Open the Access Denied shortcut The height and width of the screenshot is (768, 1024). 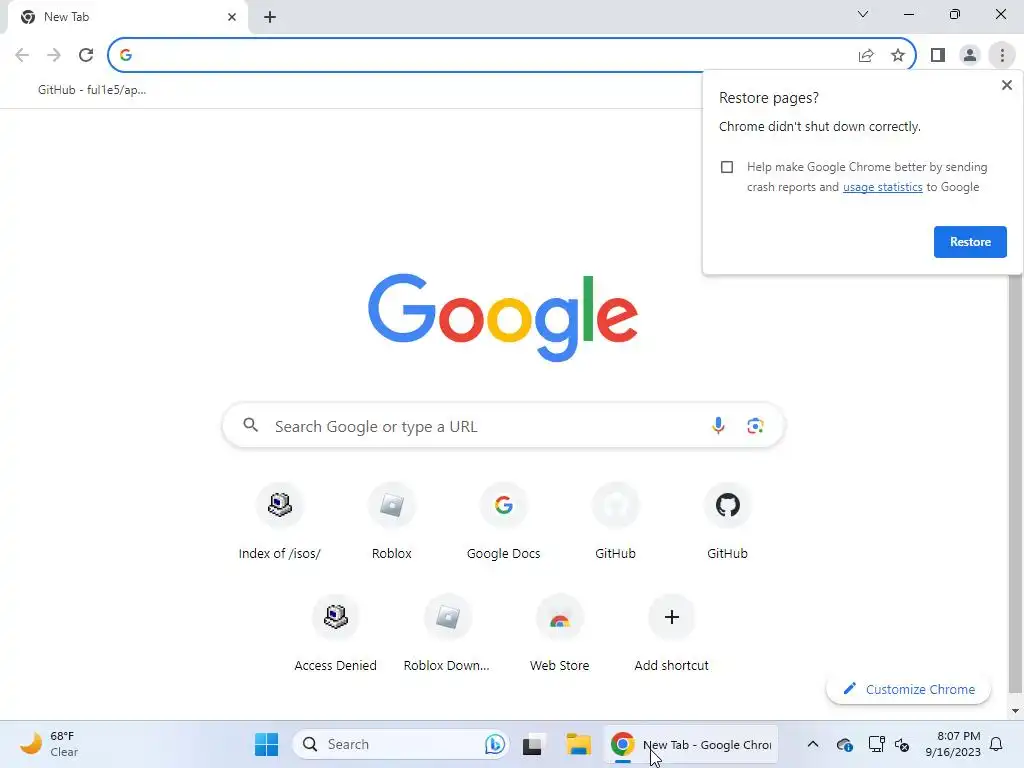pos(336,635)
